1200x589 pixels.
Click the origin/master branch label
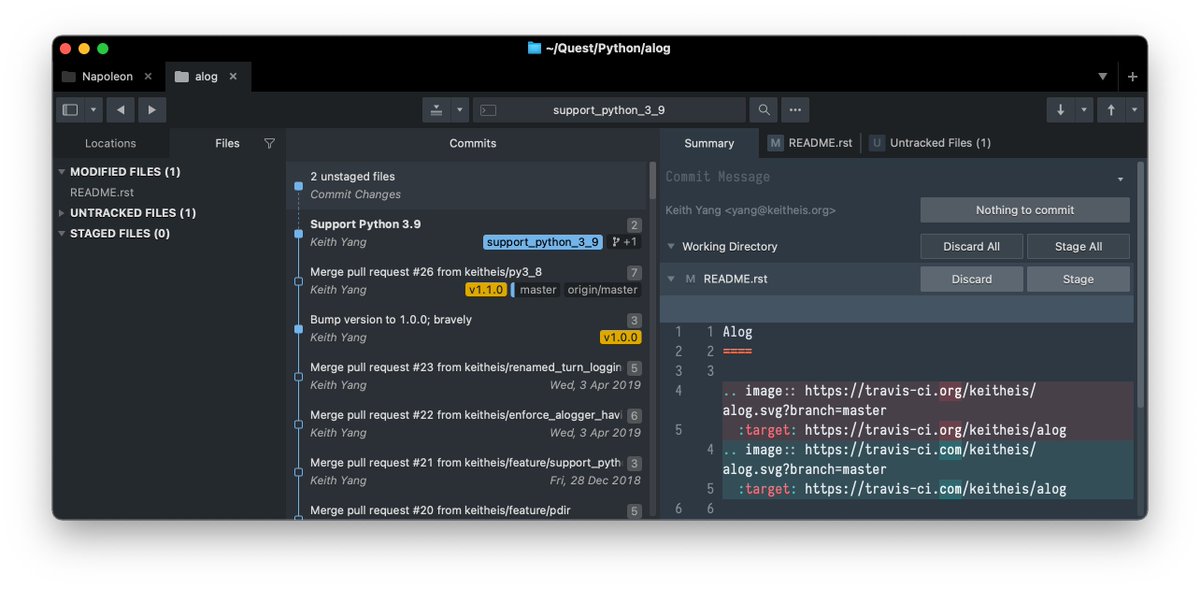click(x=602, y=290)
